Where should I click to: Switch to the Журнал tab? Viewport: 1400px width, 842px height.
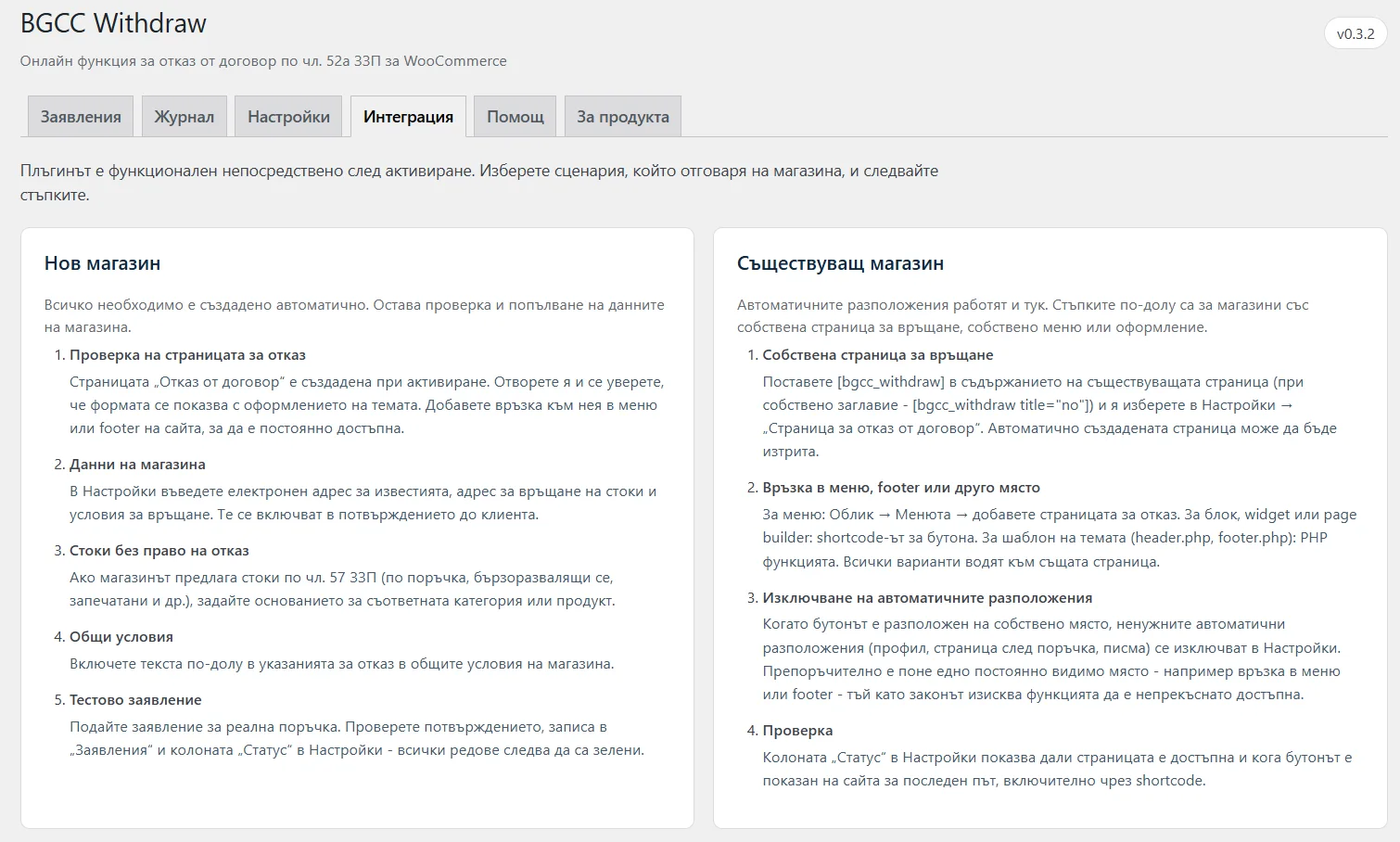(184, 116)
